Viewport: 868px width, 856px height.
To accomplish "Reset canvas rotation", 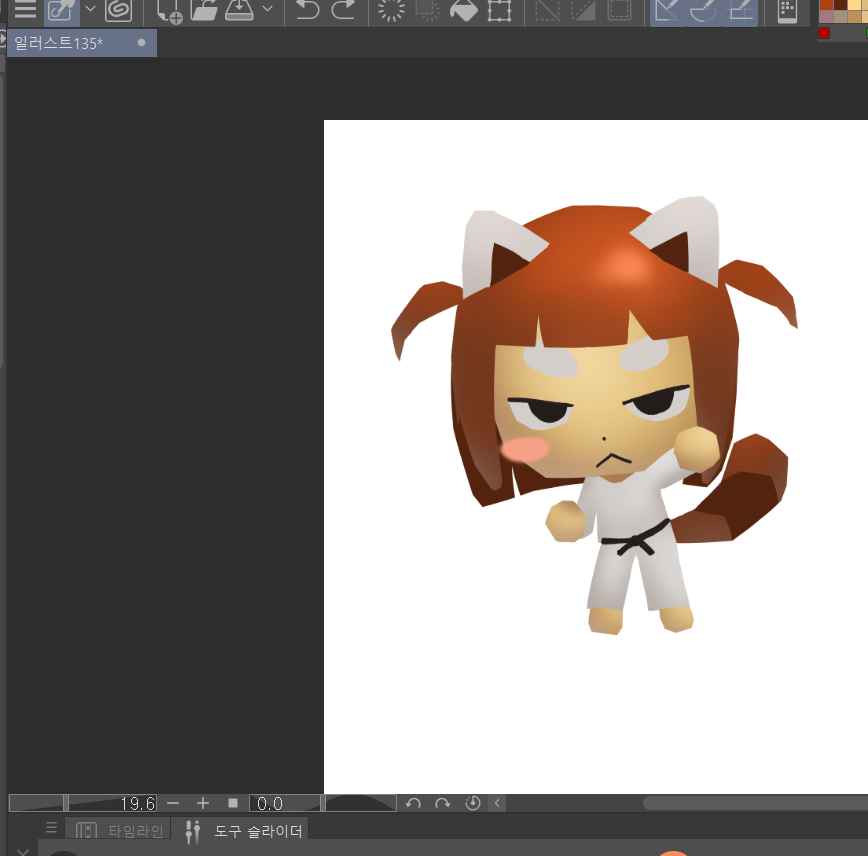I will point(473,803).
